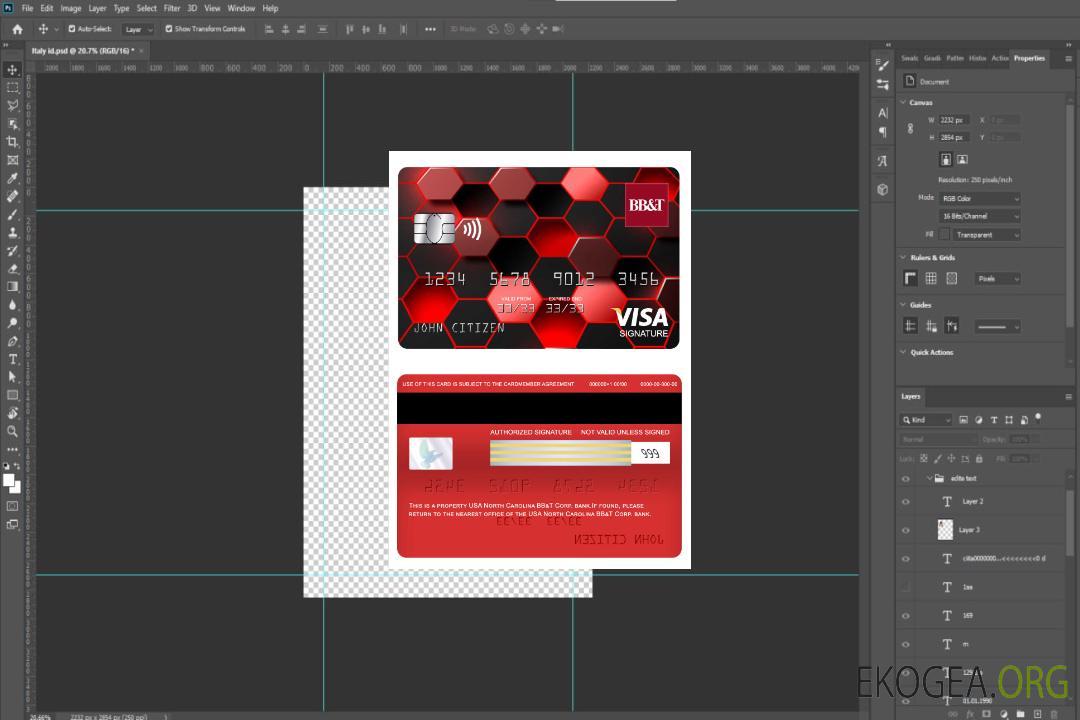Image resolution: width=1080 pixels, height=720 pixels.
Task: Select the Crop tool
Action: (x=12, y=142)
